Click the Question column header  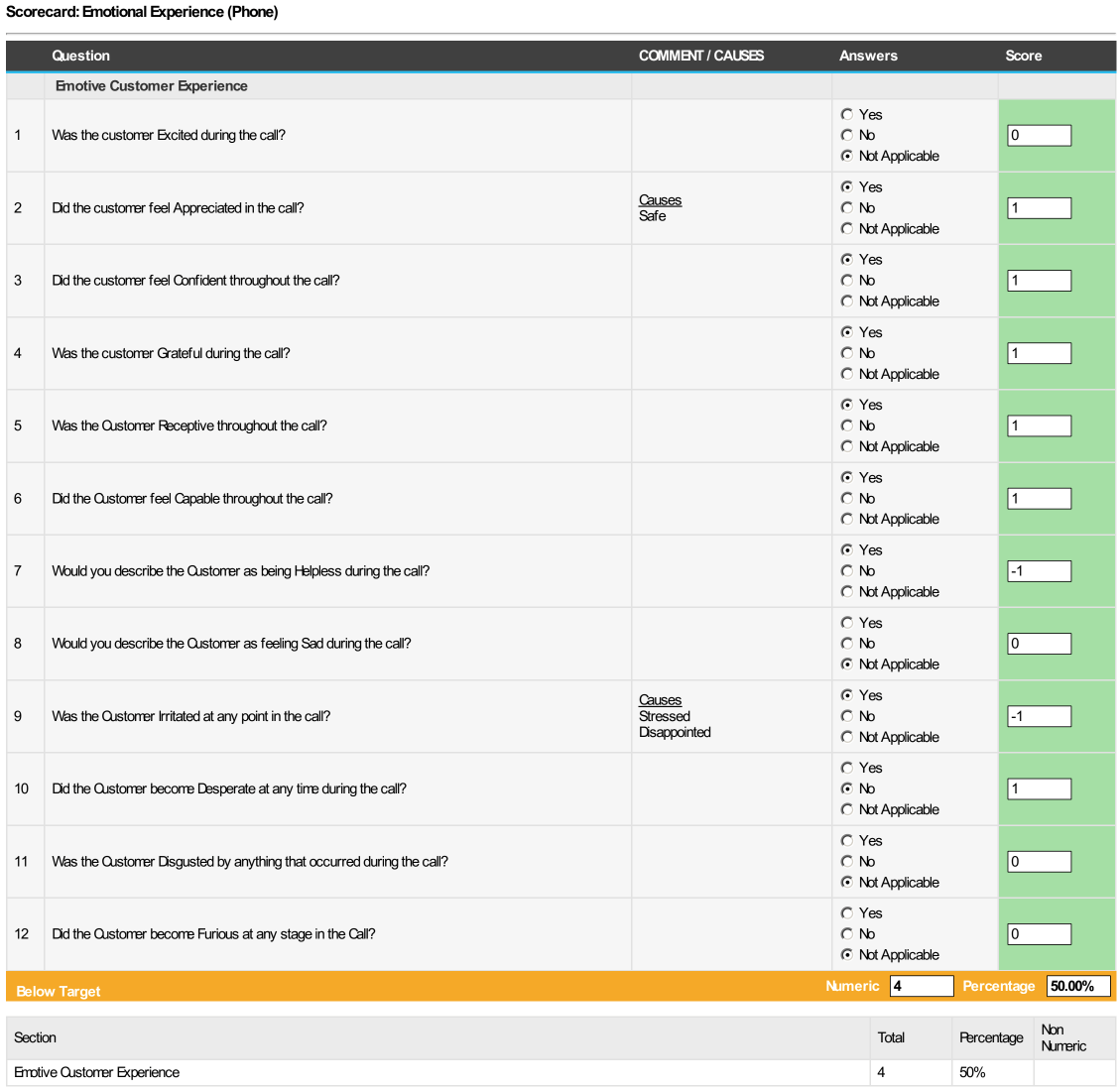81,56
